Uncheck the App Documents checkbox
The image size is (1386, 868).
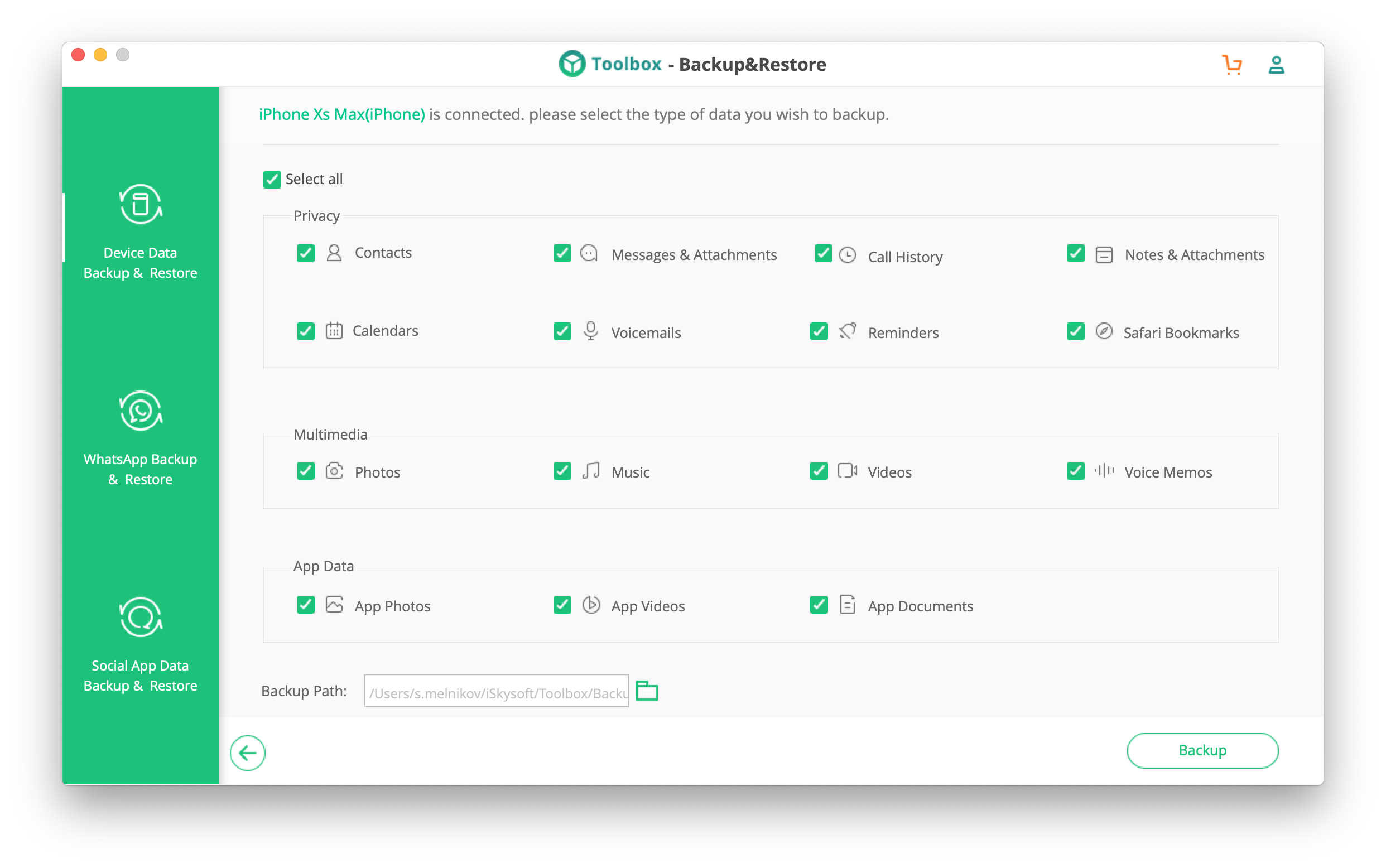pos(819,605)
